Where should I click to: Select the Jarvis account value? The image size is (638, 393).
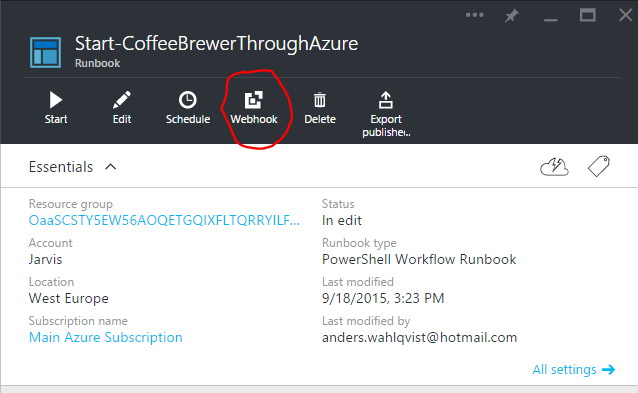[x=45, y=259]
